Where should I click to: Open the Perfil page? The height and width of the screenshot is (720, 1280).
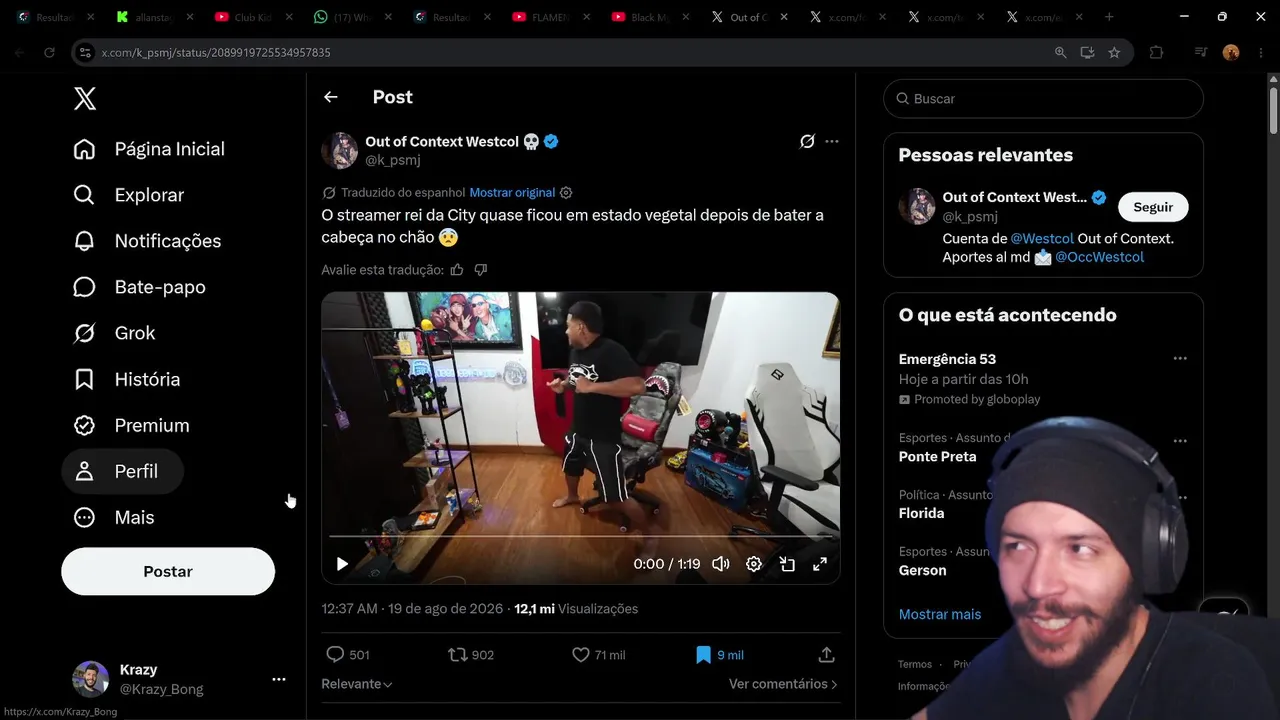[123, 471]
